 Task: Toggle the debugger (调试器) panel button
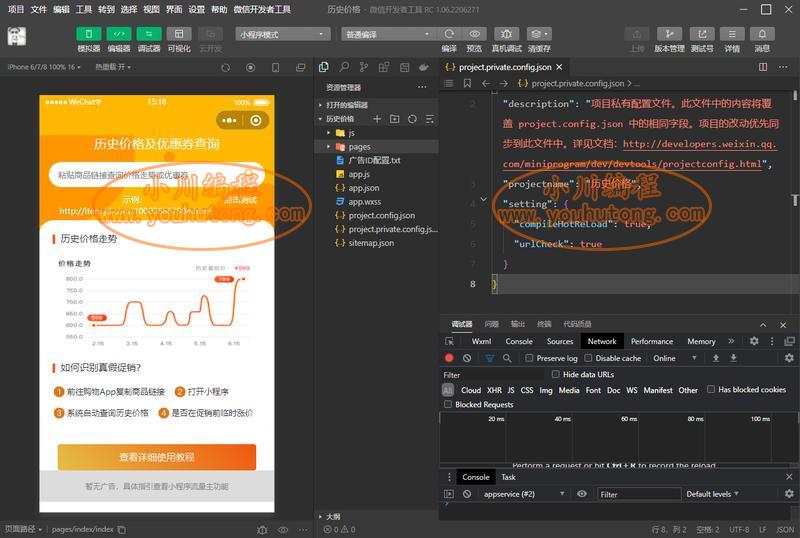click(149, 34)
